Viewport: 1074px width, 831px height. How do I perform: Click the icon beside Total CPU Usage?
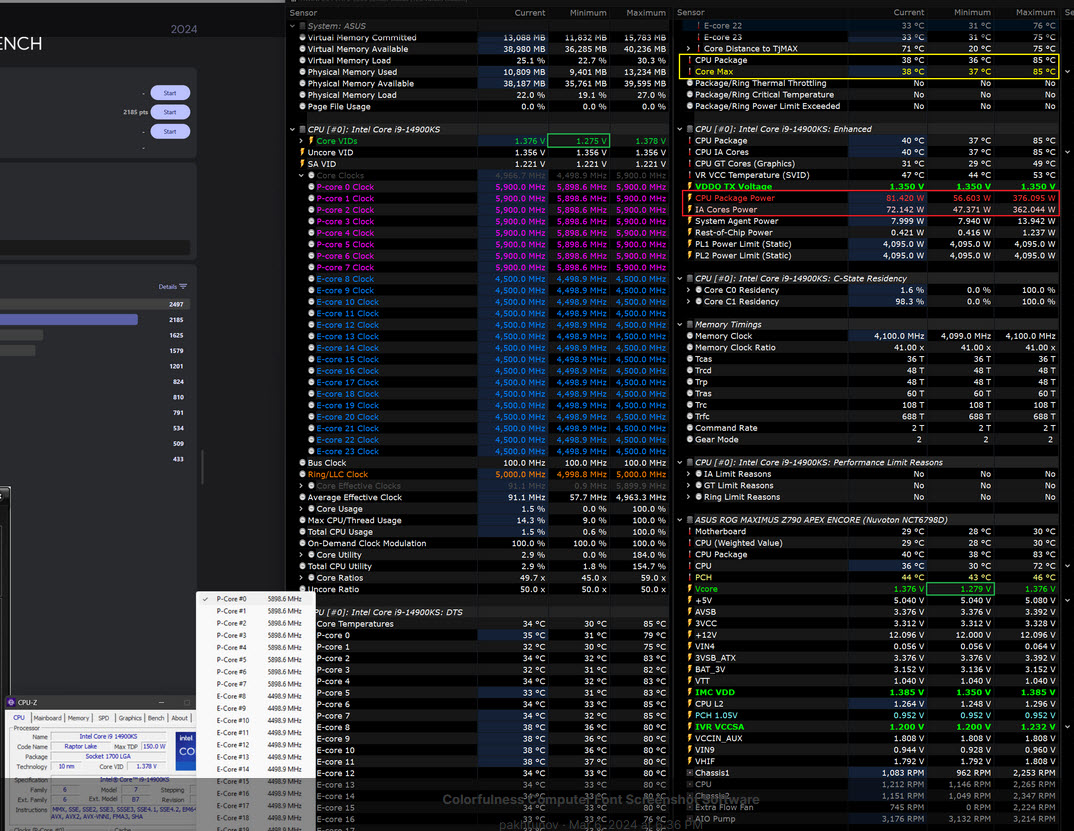[x=302, y=532]
